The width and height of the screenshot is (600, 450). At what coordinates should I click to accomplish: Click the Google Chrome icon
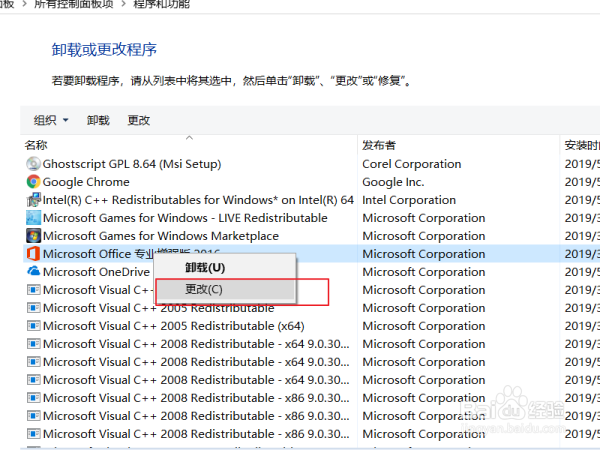coord(33,182)
